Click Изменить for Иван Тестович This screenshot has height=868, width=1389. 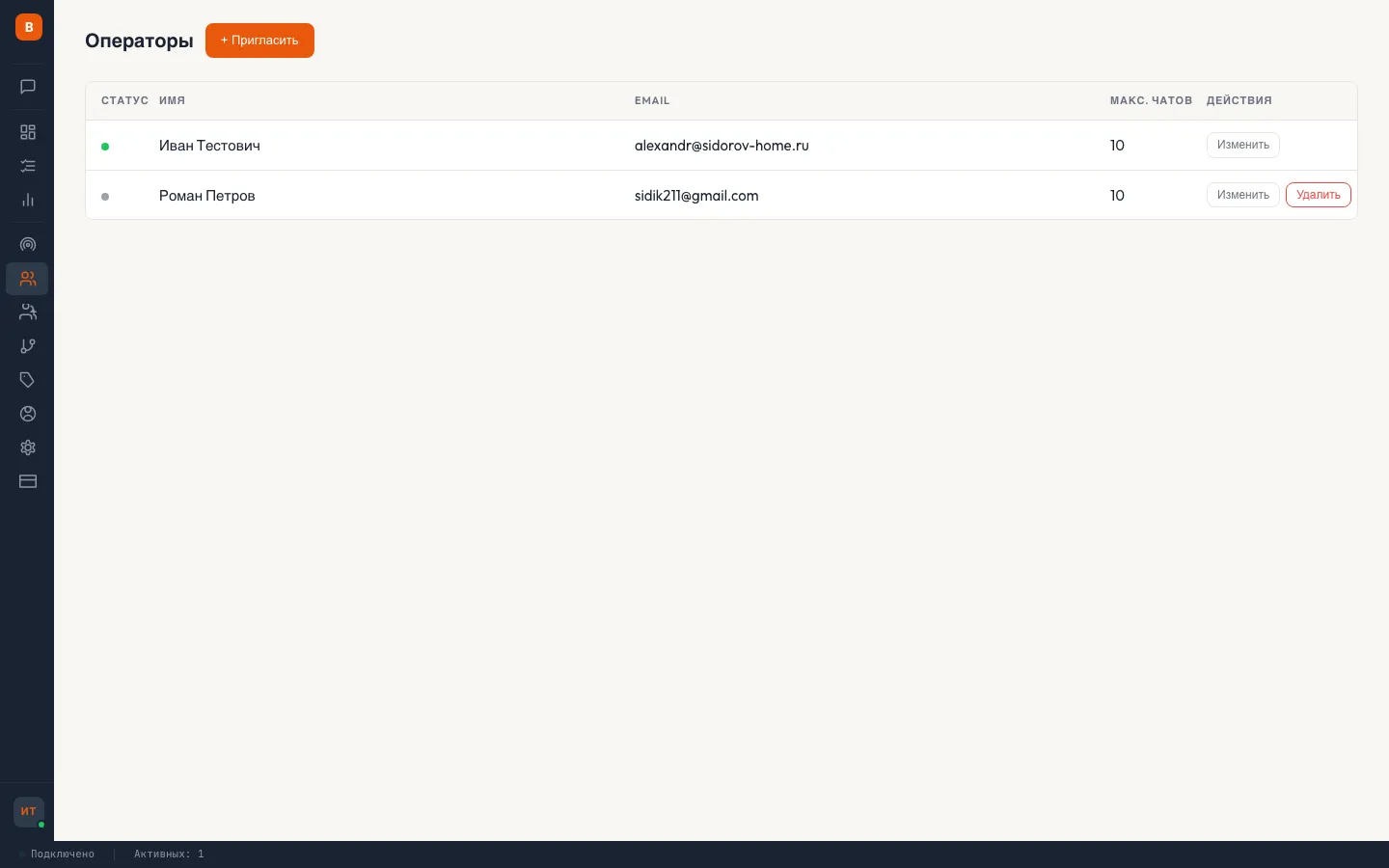point(1242,145)
